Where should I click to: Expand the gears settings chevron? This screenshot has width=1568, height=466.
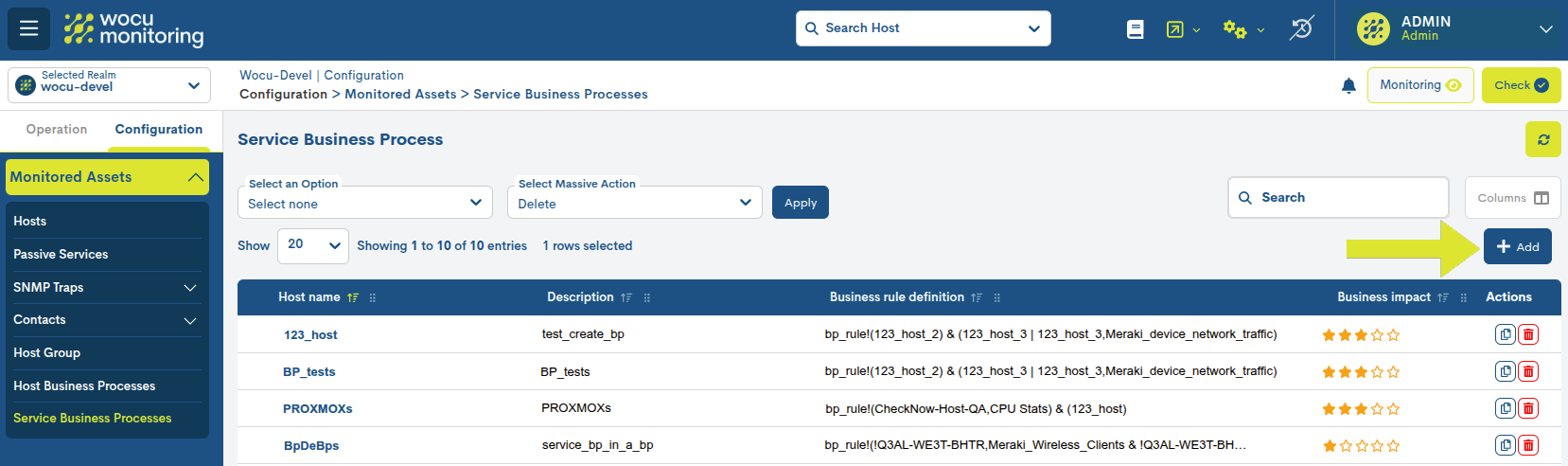[x=1260, y=30]
